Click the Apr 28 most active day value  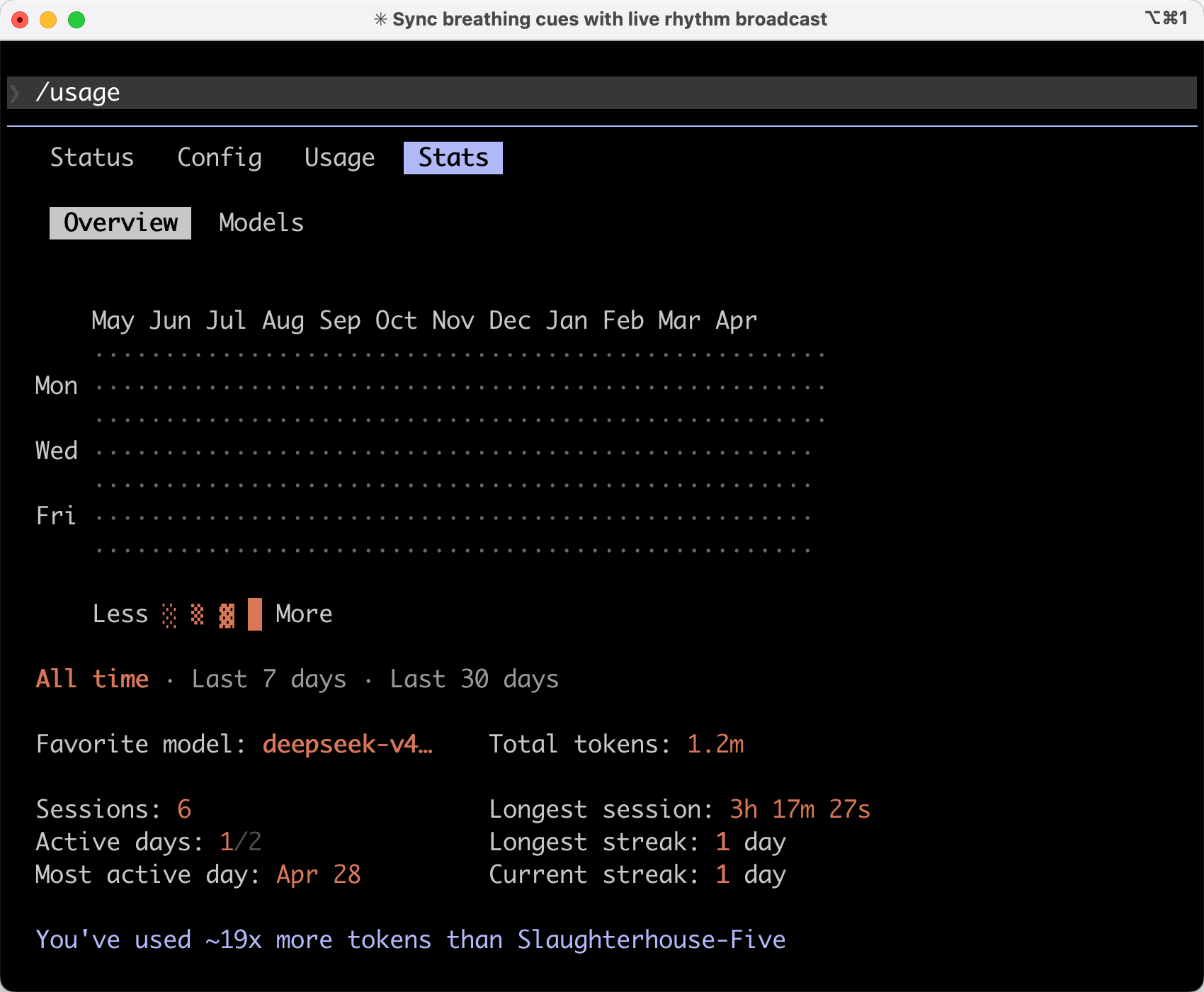tap(319, 874)
